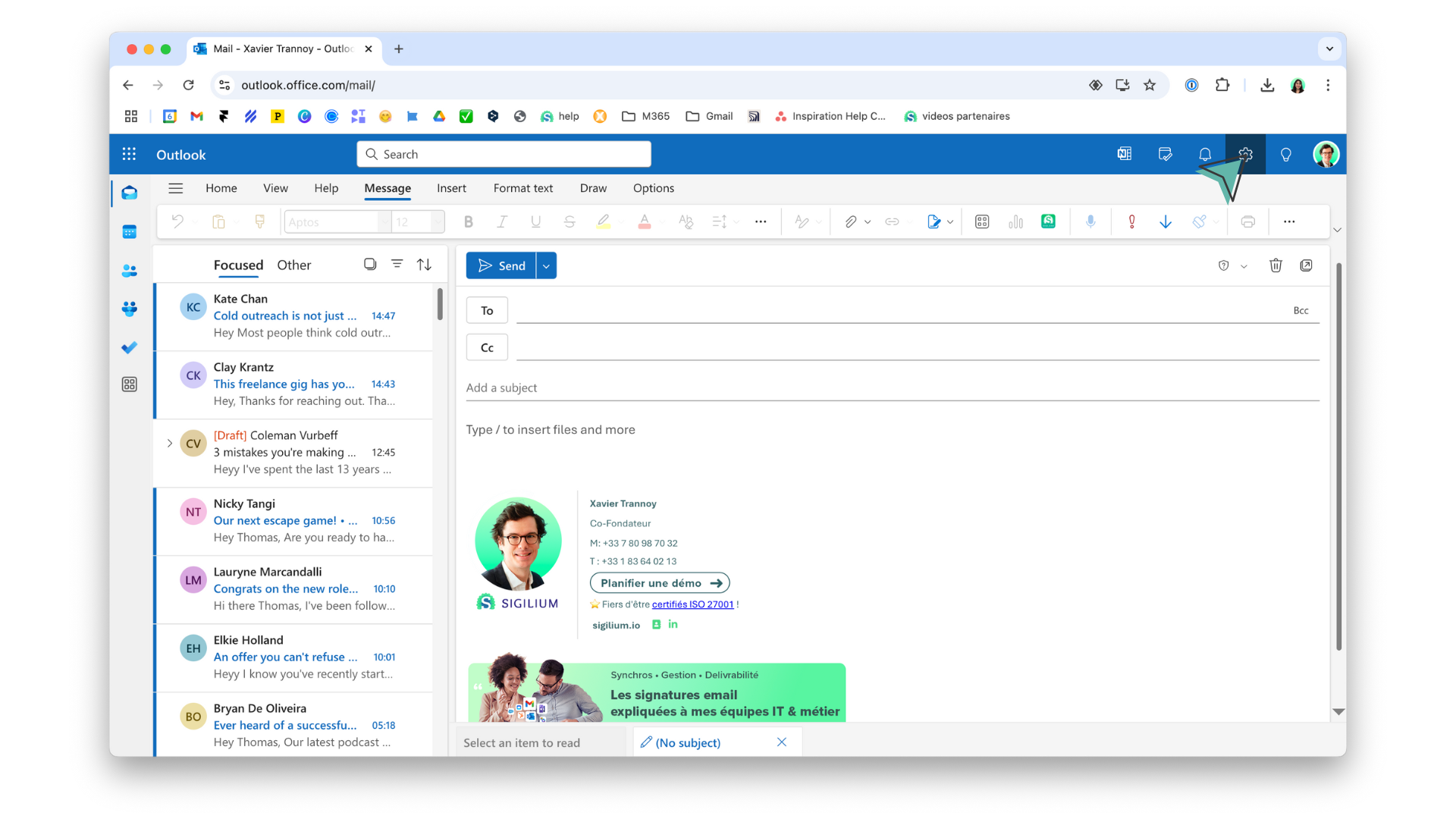Image resolution: width=1456 pixels, height=819 pixels.
Task: Open the font size dropdown
Action: (x=437, y=222)
